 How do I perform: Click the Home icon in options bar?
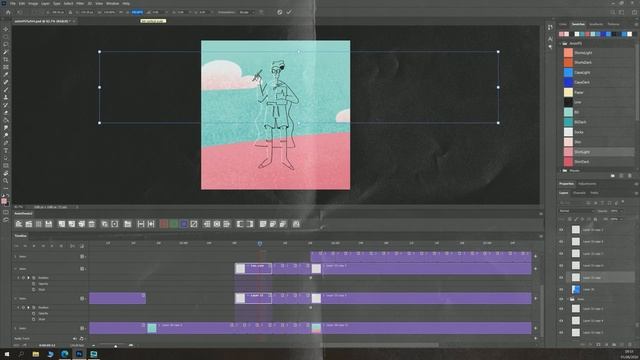(x=7, y=12)
